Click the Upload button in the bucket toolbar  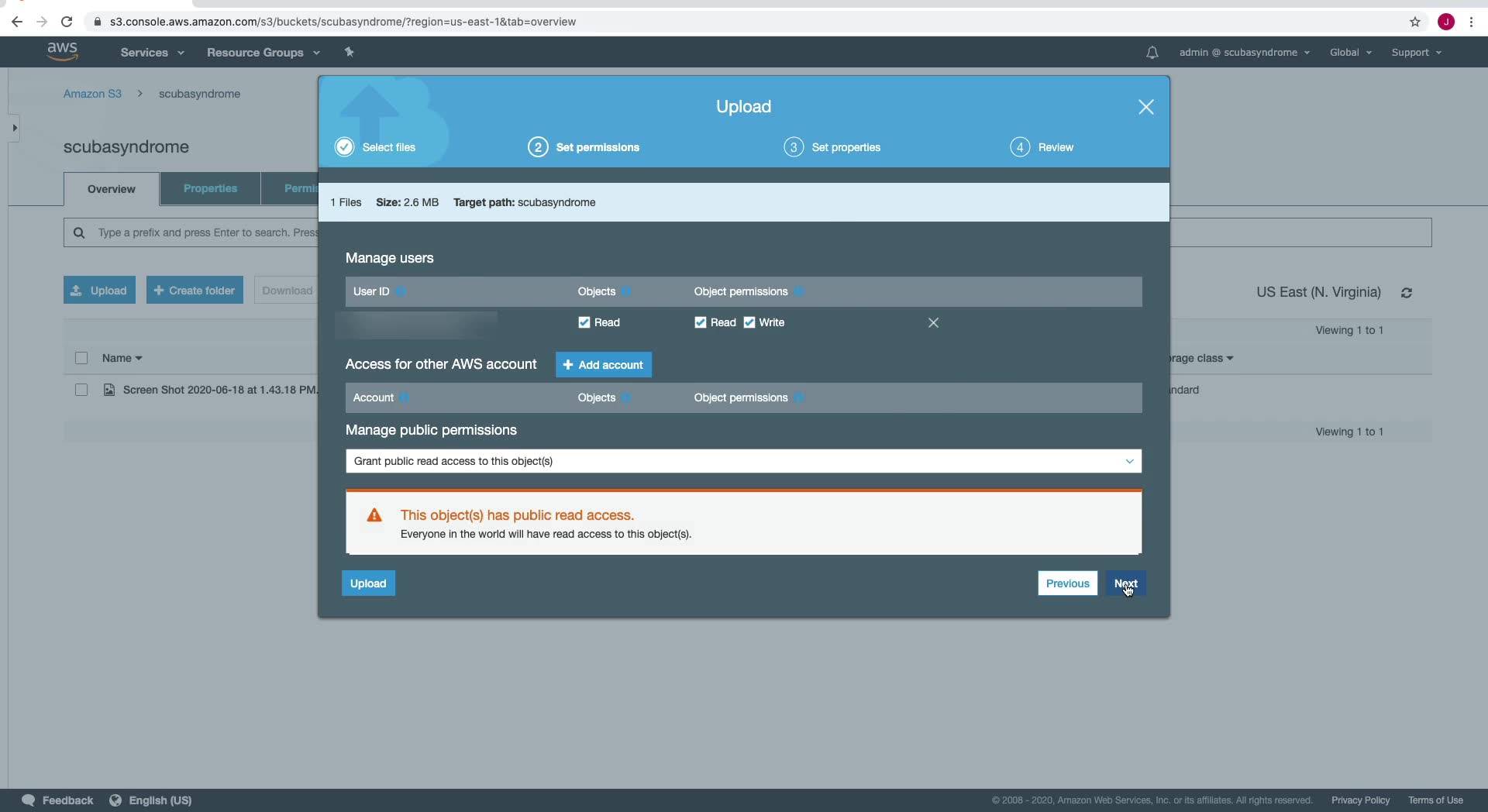[99, 291]
